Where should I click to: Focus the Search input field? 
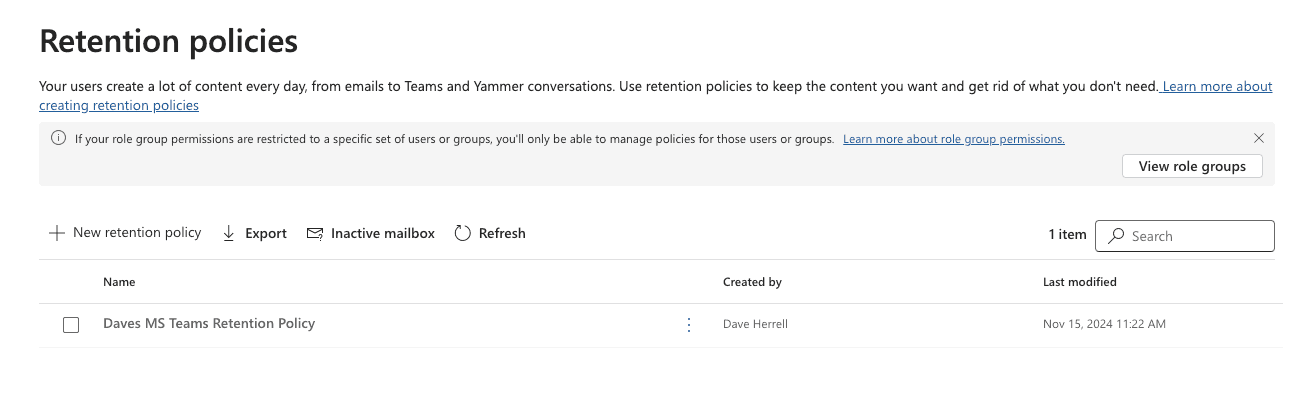(1185, 236)
